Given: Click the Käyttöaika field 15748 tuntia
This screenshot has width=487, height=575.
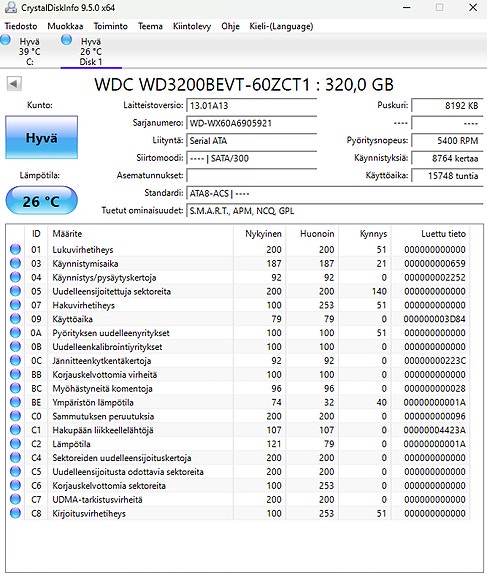Looking at the screenshot, I should coord(447,176).
